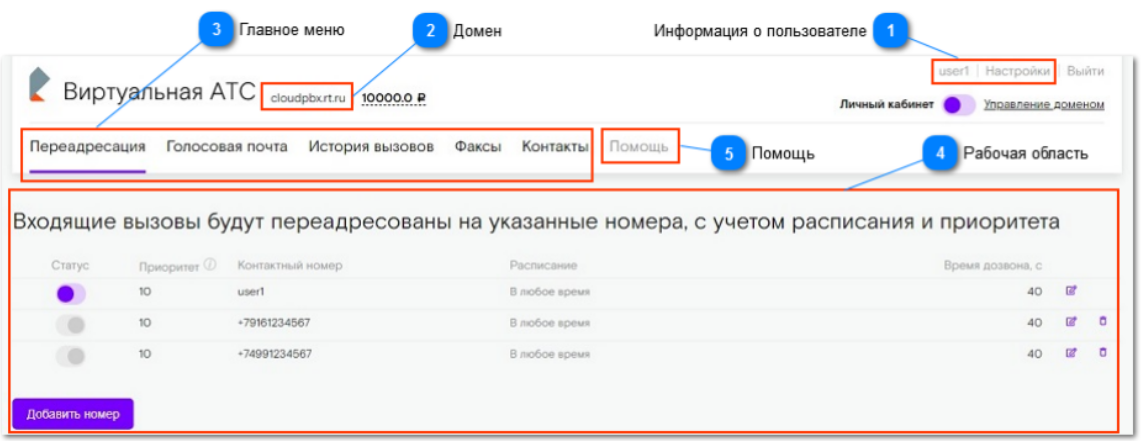Click priority 10 in +79161234567 row
This screenshot has width=1143, height=441.
[x=144, y=321]
